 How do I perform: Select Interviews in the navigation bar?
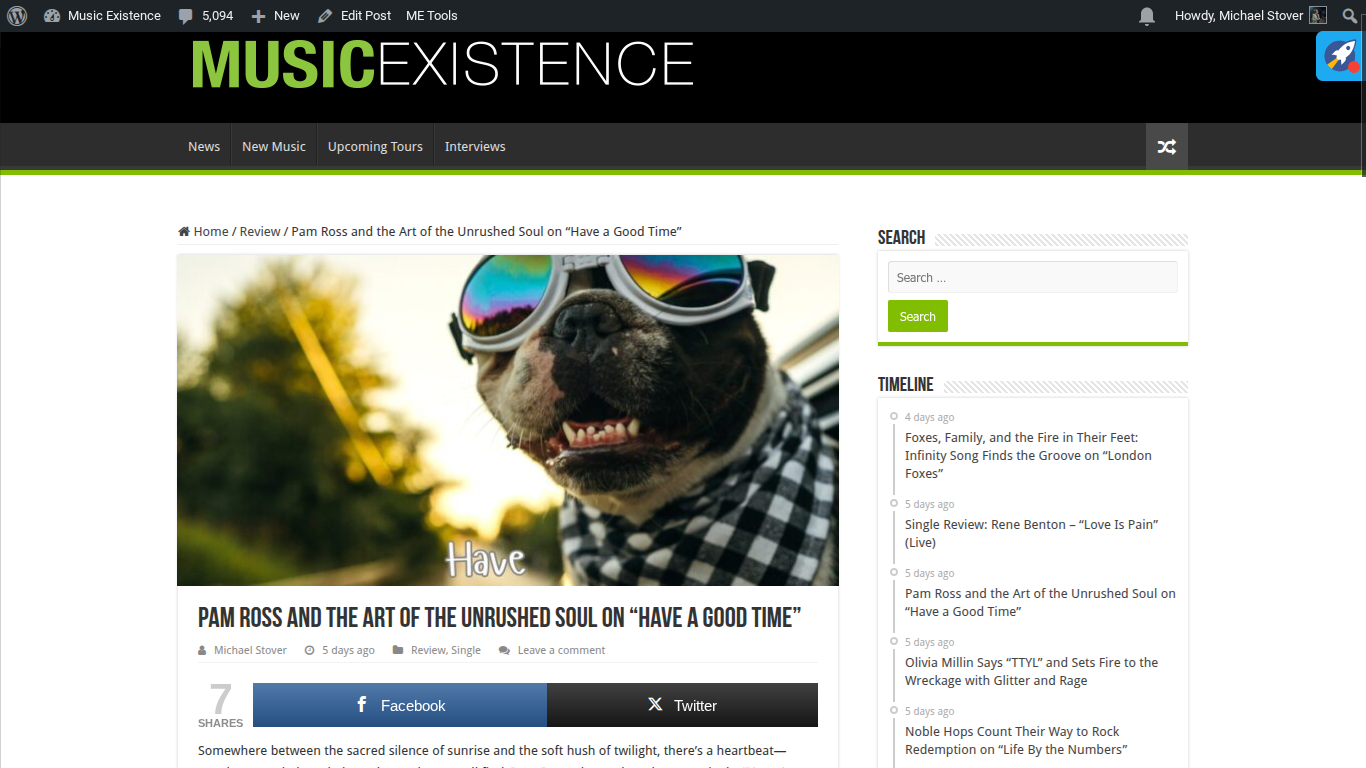click(x=475, y=146)
